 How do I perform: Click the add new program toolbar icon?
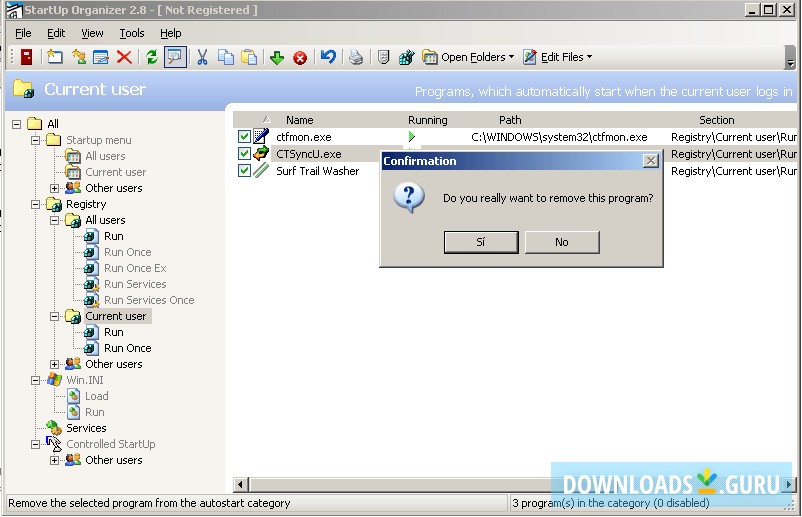tap(55, 57)
